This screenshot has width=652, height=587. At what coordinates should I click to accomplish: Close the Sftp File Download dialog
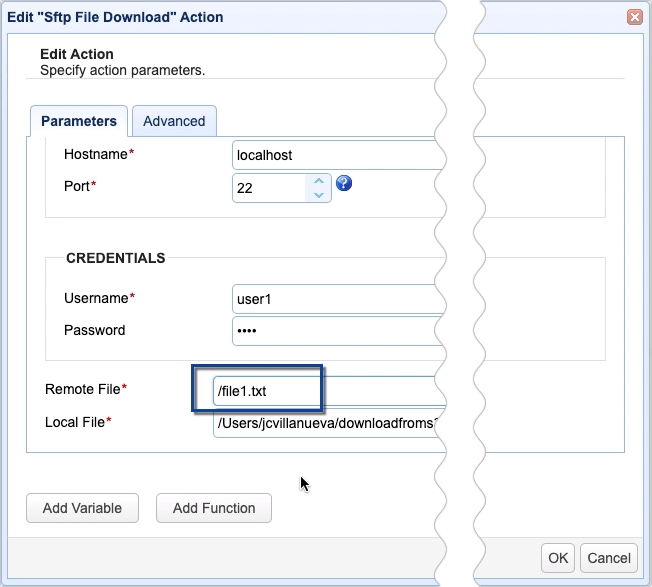tap(634, 17)
